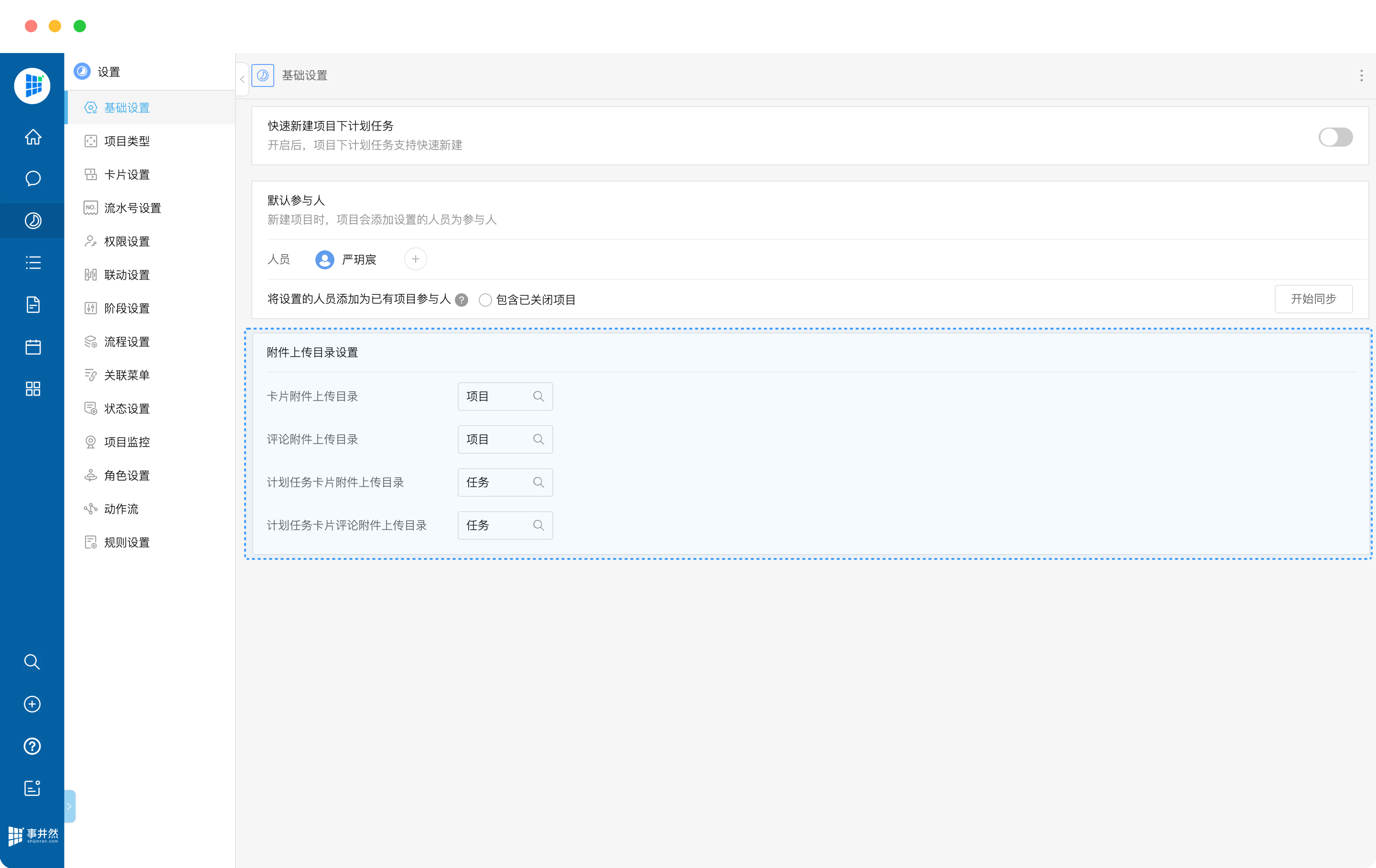Open the search magnifier in sidebar
Screen dimensions: 1376x868
32,662
